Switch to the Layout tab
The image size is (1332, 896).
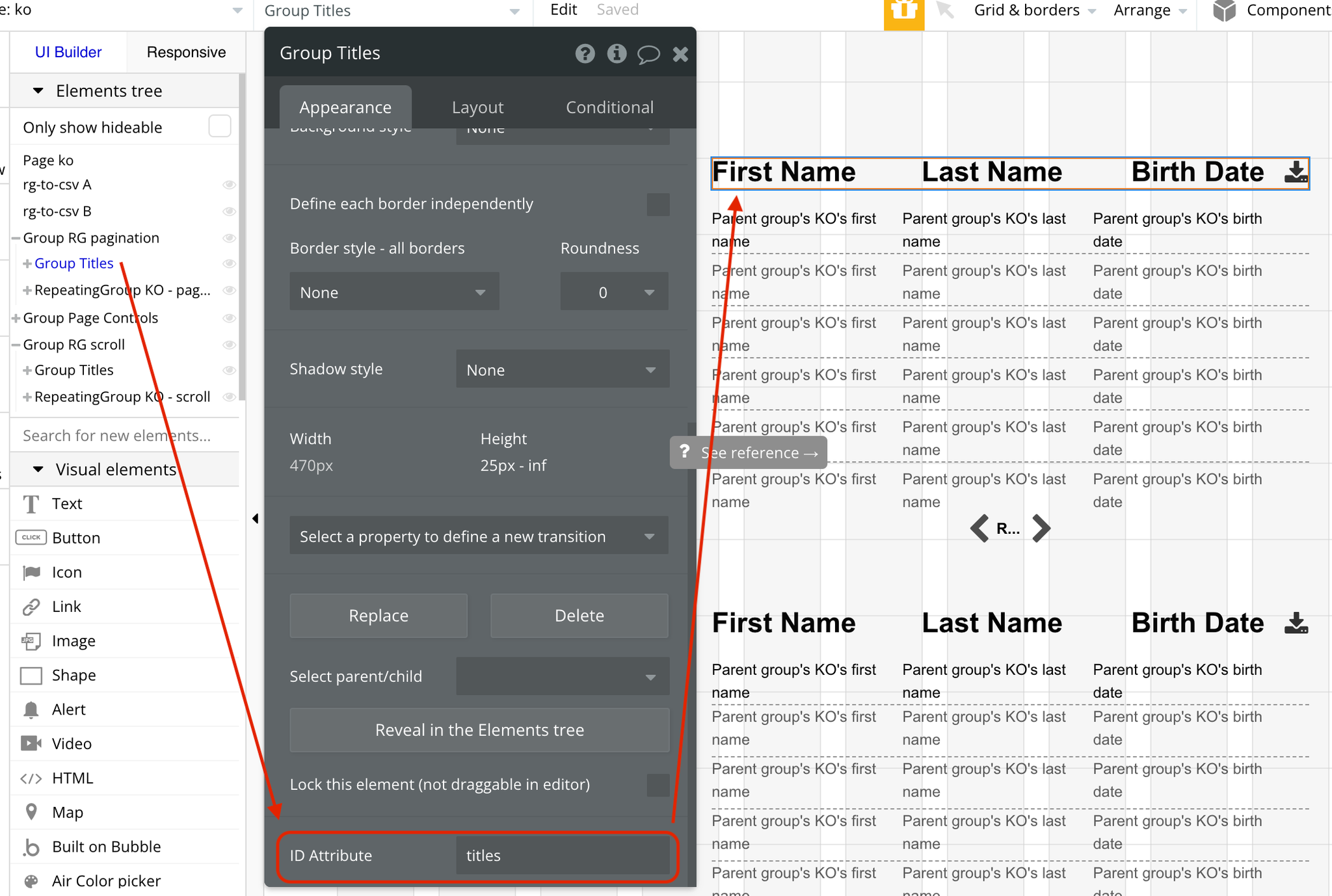[x=478, y=107]
